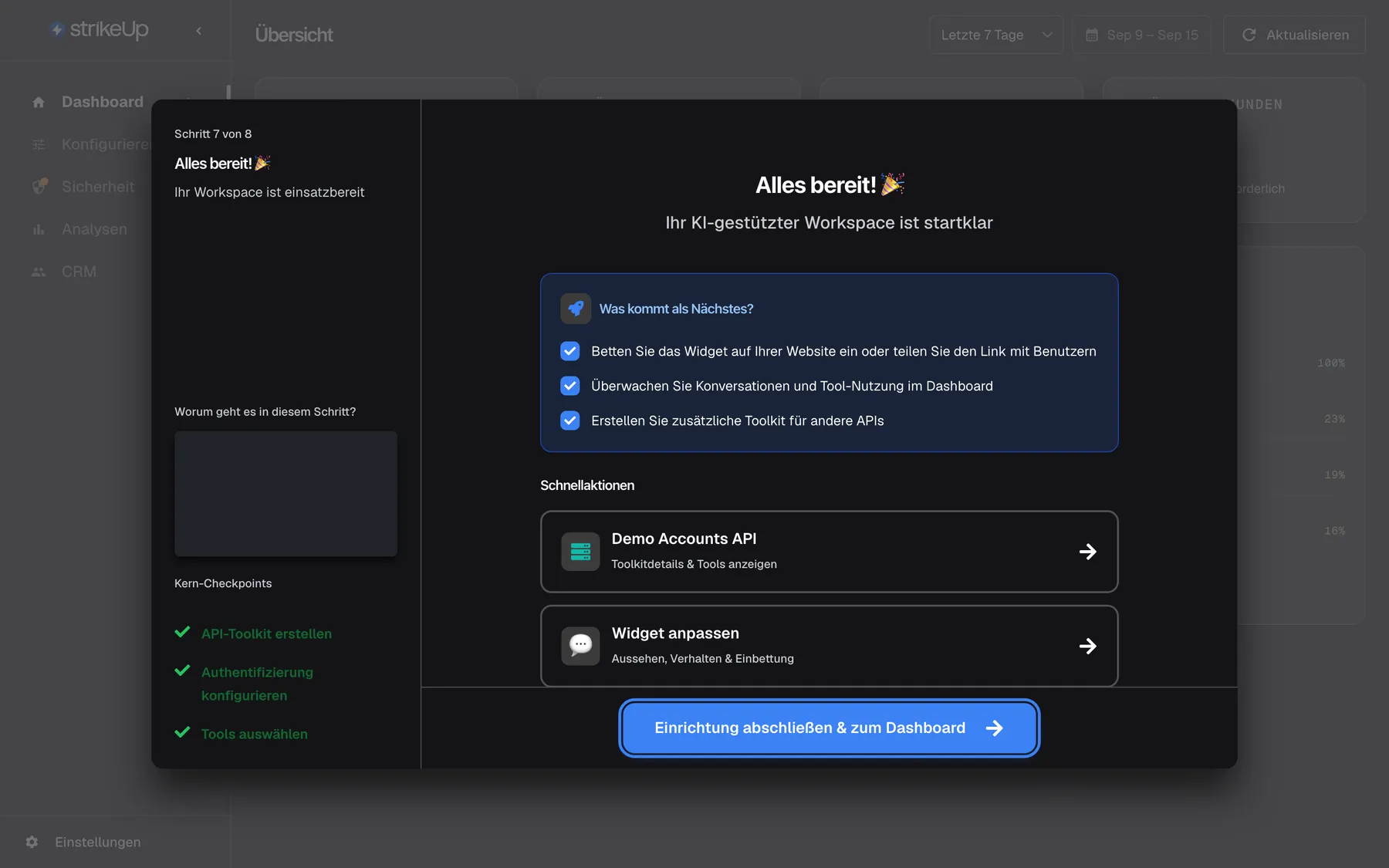The height and width of the screenshot is (868, 1389).
Task: Open the Letzte 7 Tage dropdown
Action: coord(996,35)
